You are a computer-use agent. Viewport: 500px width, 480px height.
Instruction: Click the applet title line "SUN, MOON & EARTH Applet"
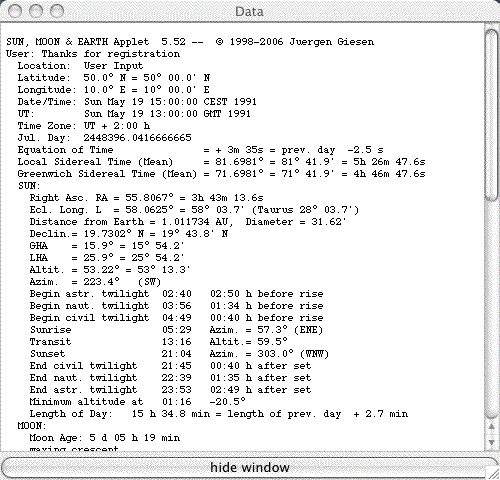190,42
